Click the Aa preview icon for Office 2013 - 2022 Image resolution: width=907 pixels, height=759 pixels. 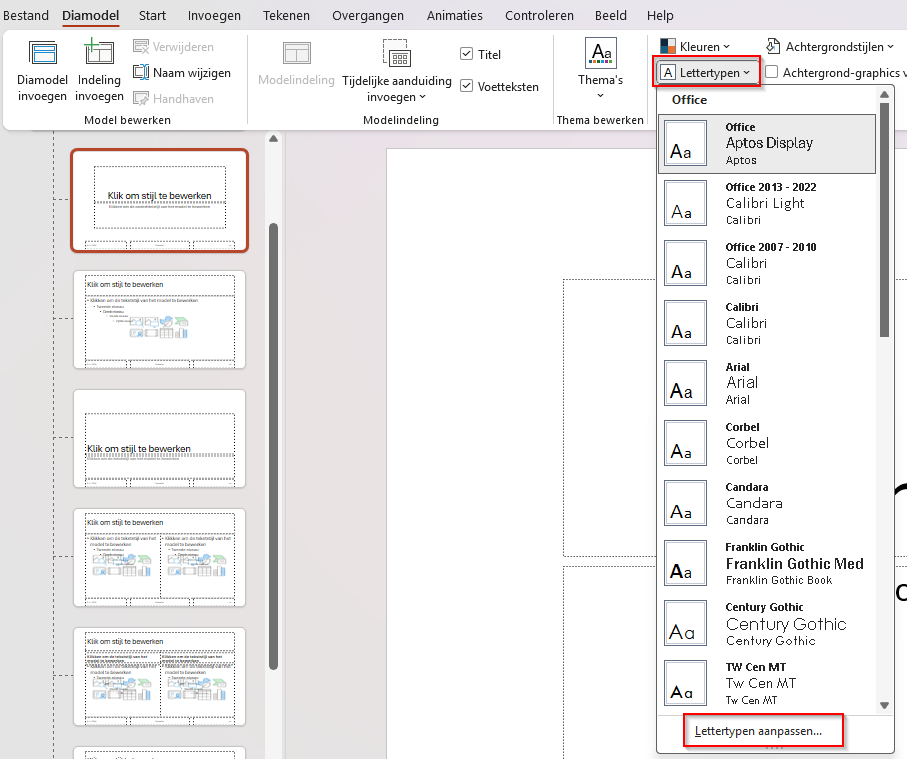click(x=685, y=203)
